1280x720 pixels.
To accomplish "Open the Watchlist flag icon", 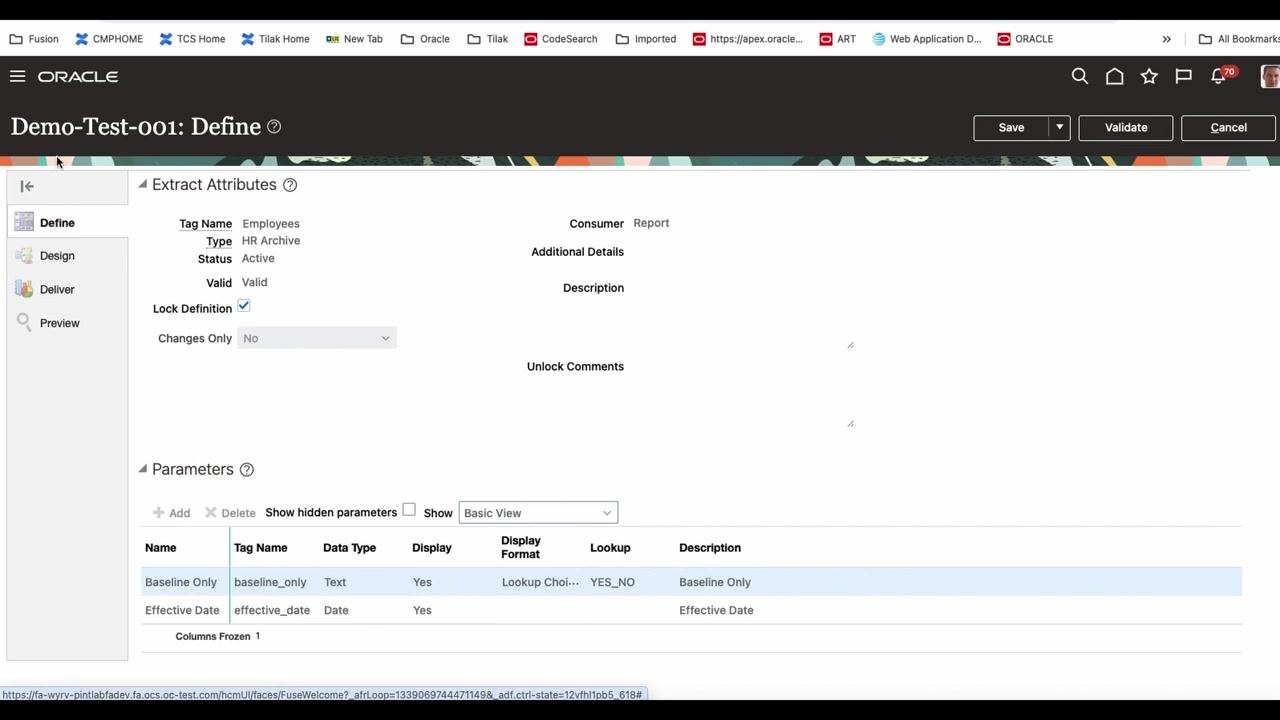I will pos(1183,76).
